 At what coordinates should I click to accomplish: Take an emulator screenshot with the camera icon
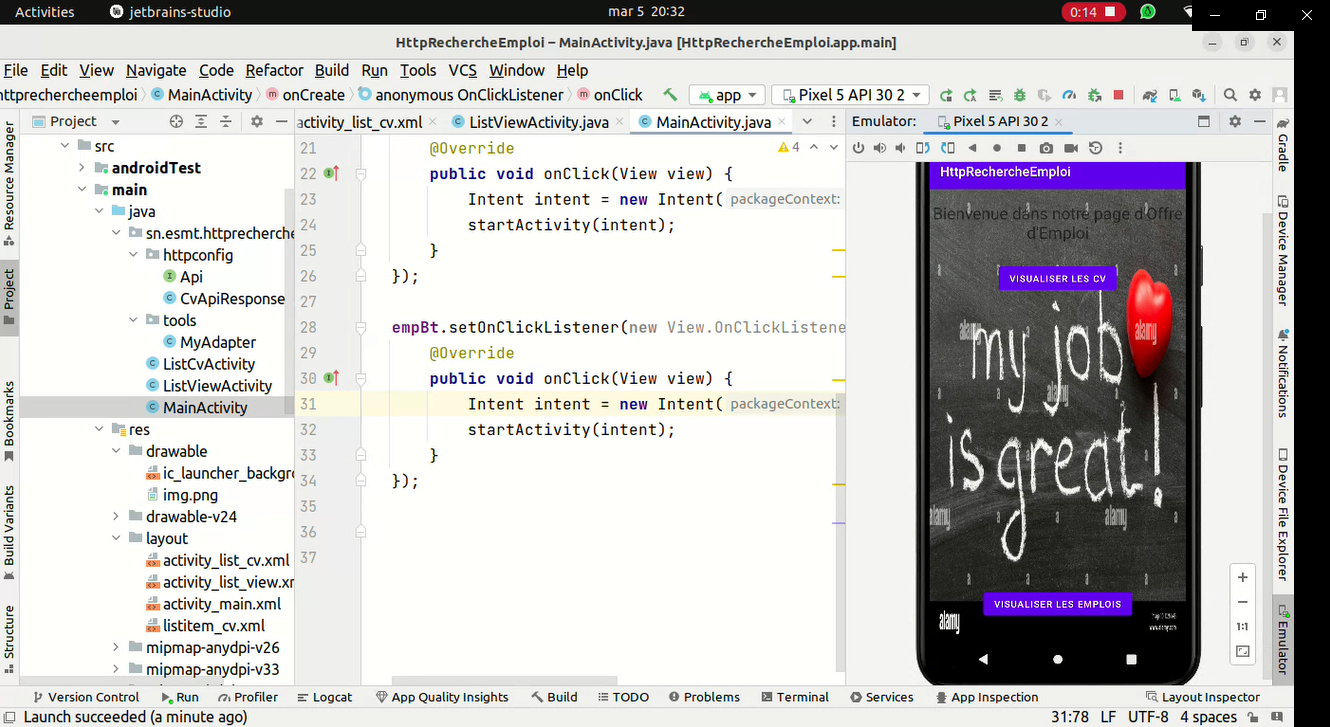click(x=1047, y=147)
